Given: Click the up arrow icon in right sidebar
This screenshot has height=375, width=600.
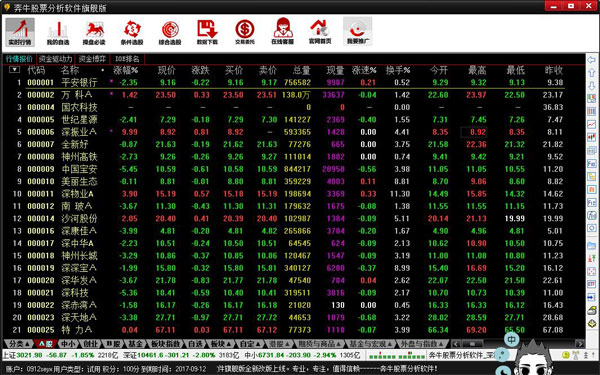Looking at the screenshot, I should [592, 73].
